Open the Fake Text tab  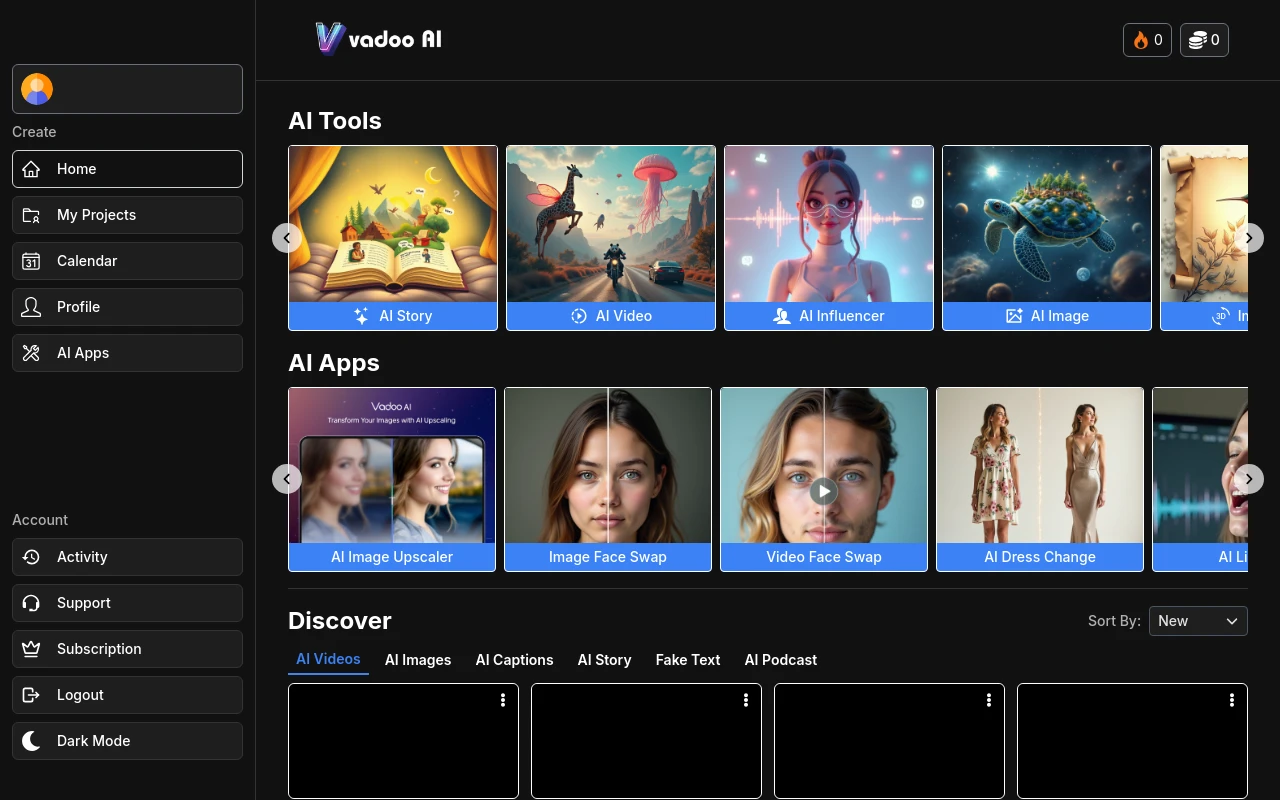688,660
